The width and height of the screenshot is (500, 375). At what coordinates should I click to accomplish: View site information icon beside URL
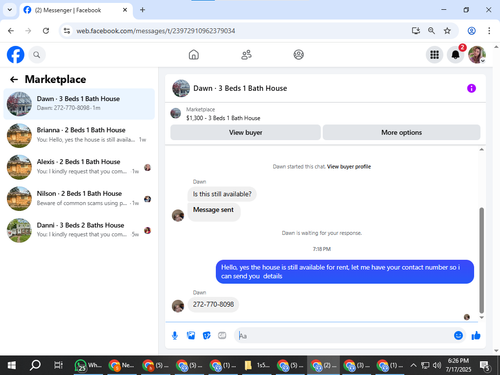[x=67, y=31]
